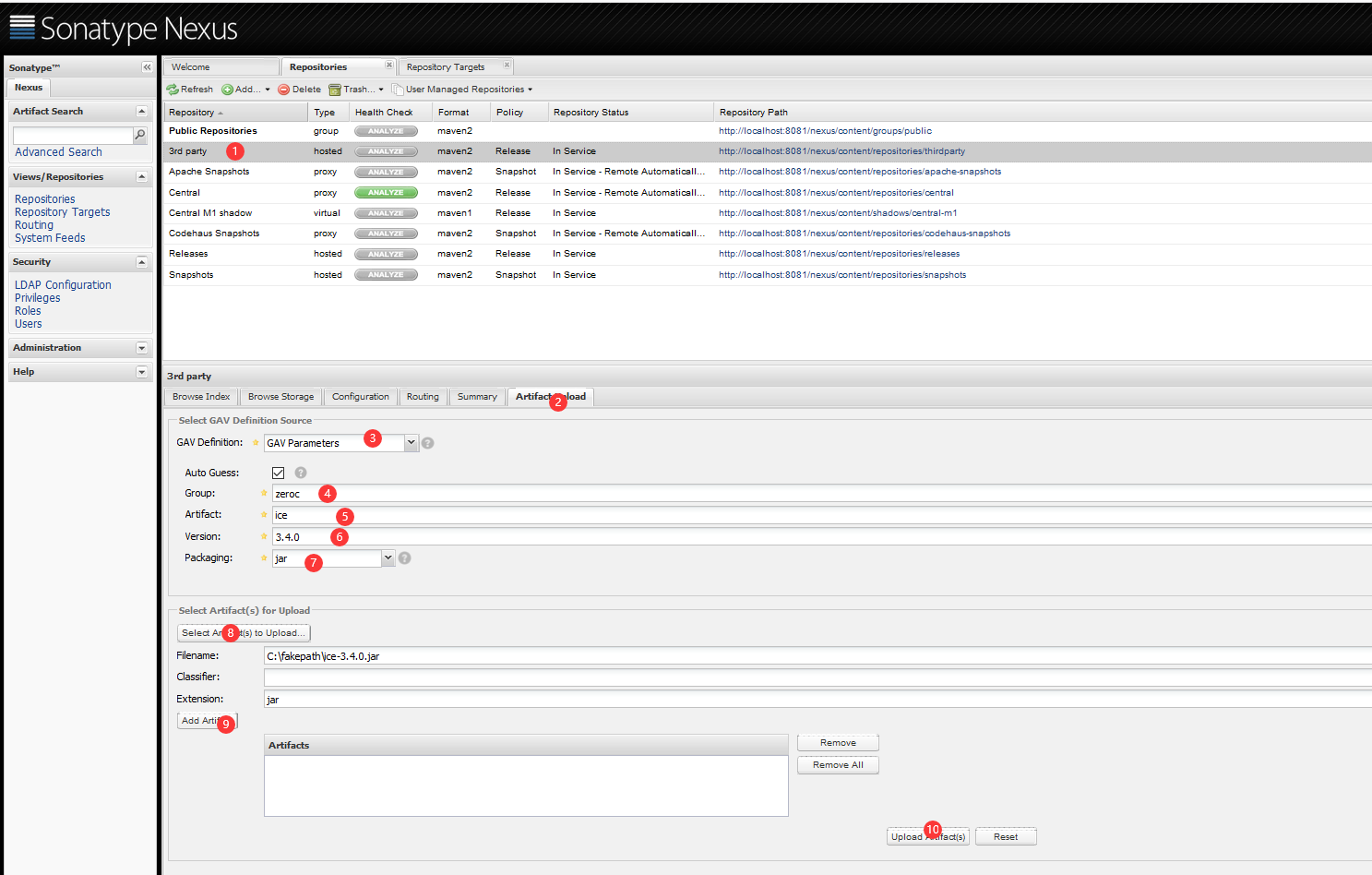
Task: Open the Browse Index tab
Action: click(201, 397)
